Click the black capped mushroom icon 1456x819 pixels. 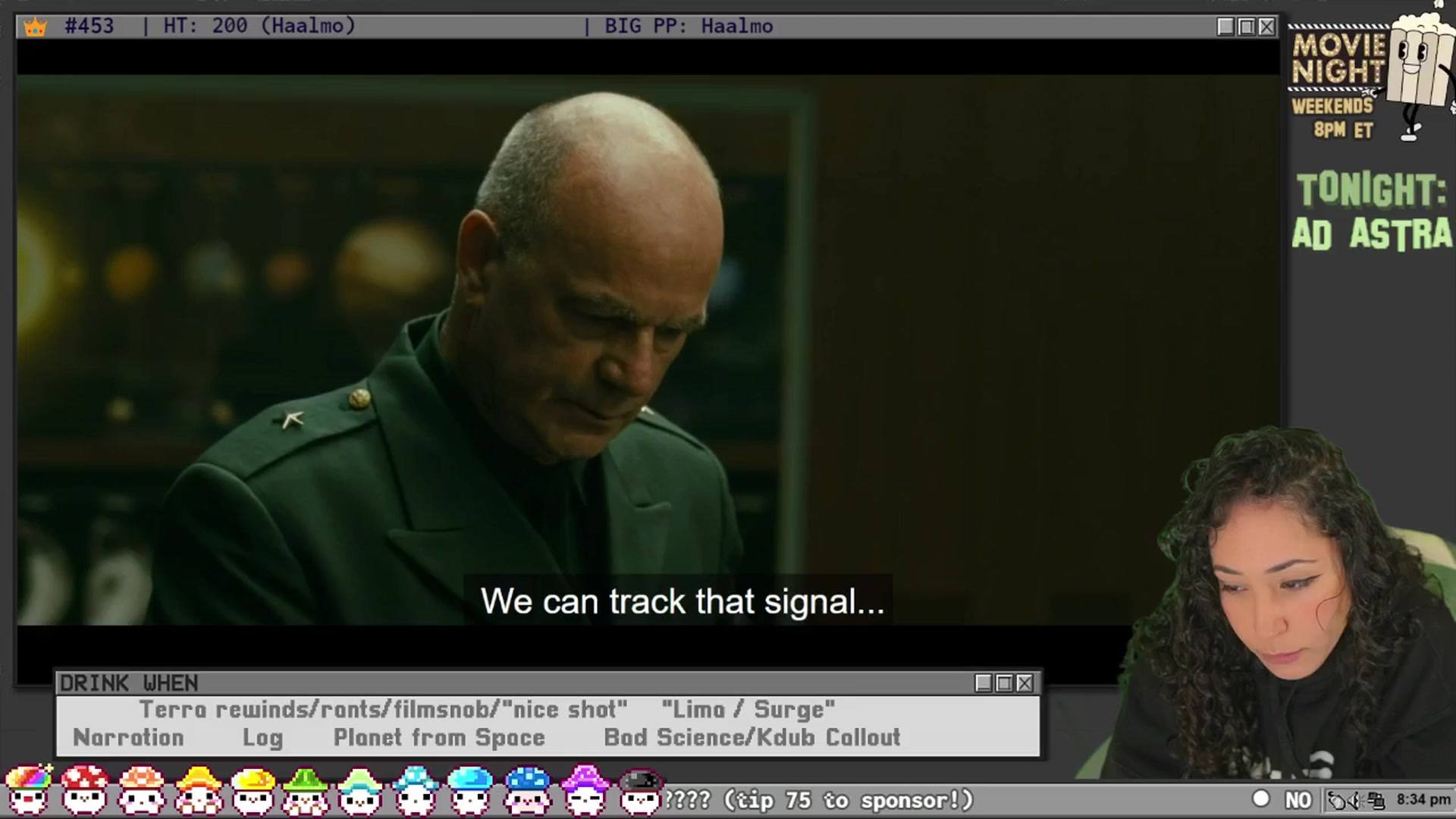coord(640,791)
